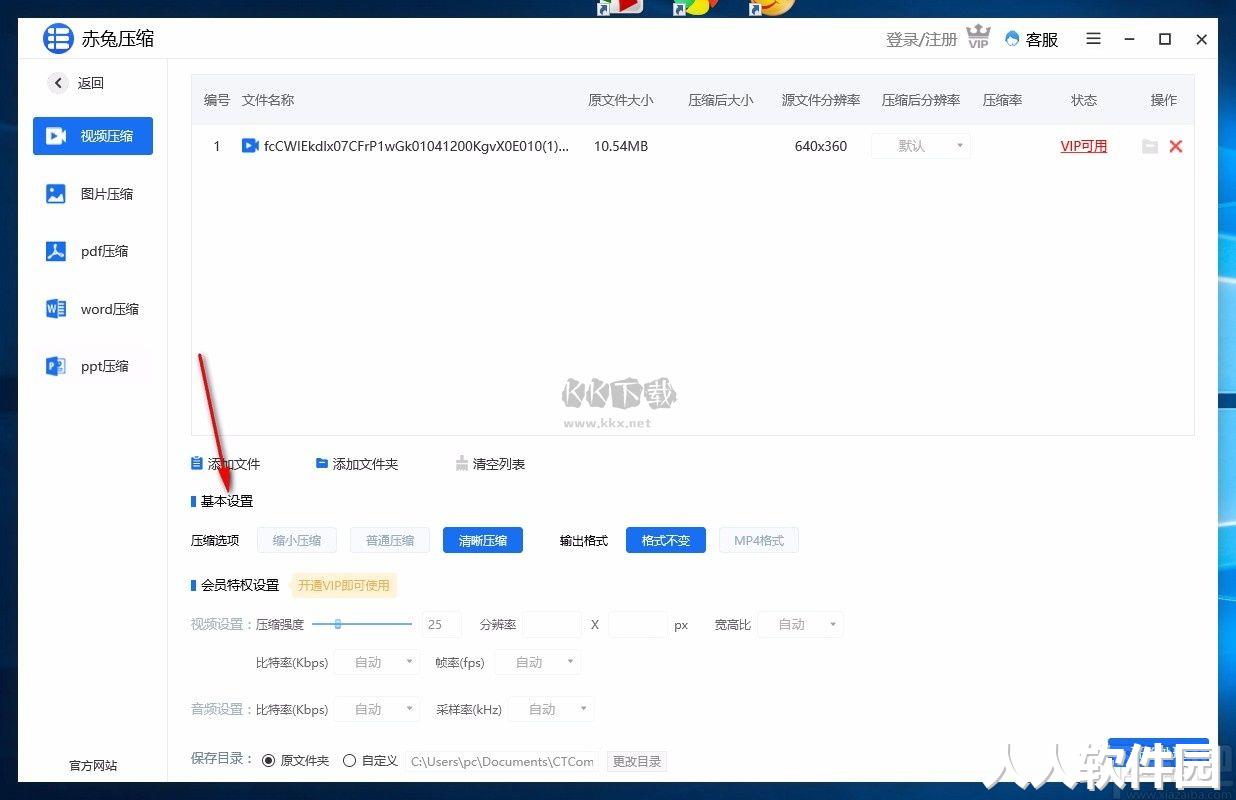Click the save path field C:\Users\pc\Documents
Screen dimensions: 1236x800
(503, 761)
